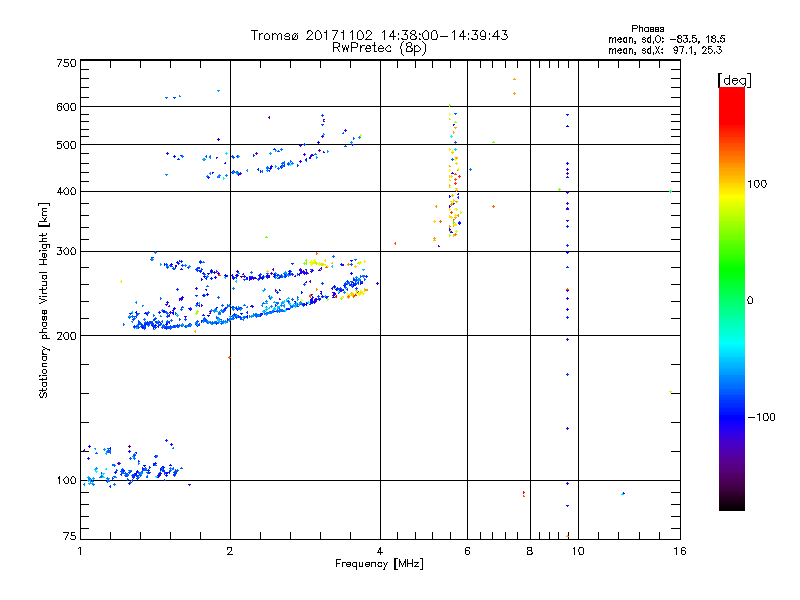Click the 'mean, sd,O: -83.5, 18.5' line

tap(667, 40)
